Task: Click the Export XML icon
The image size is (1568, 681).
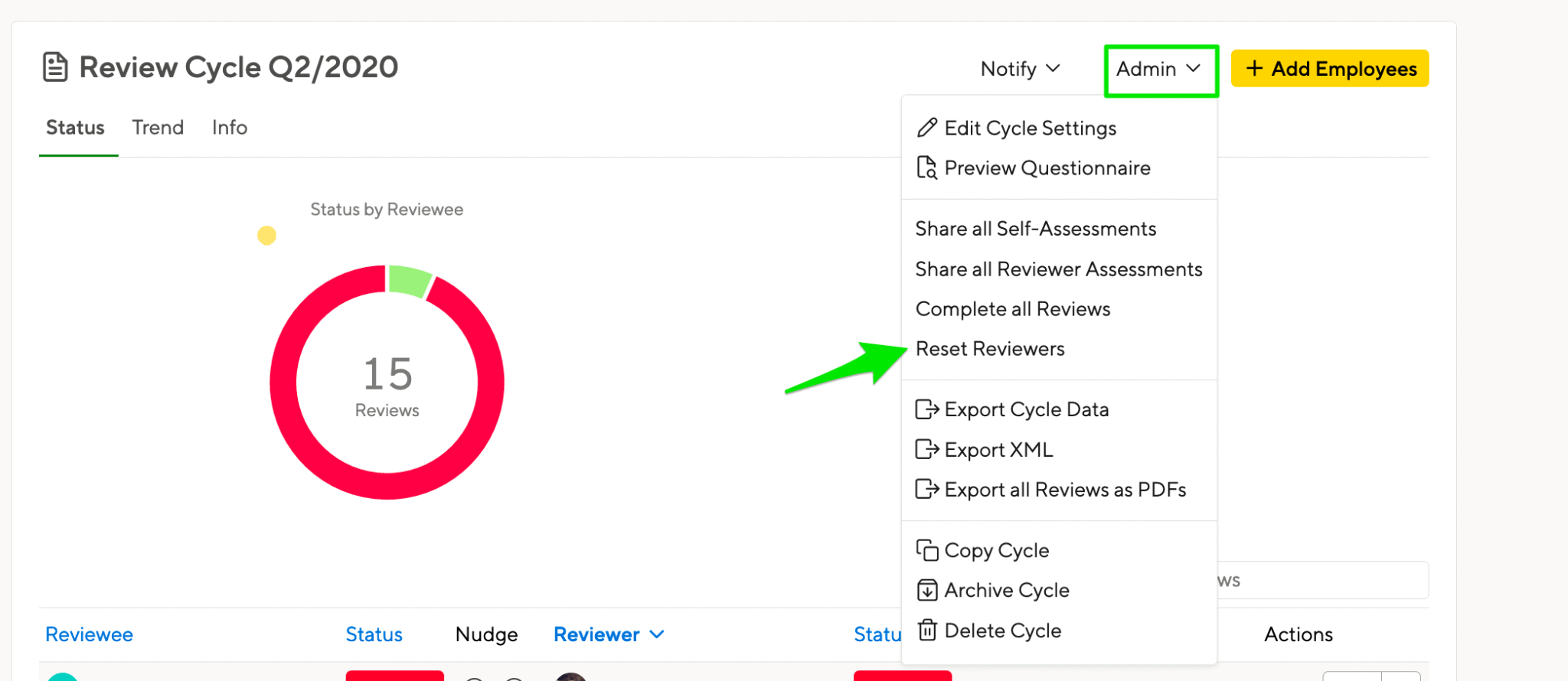Action: (x=927, y=449)
